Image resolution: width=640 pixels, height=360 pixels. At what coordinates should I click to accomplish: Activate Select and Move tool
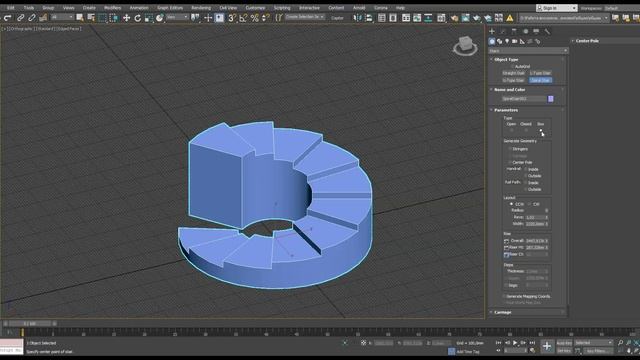(x=127, y=18)
